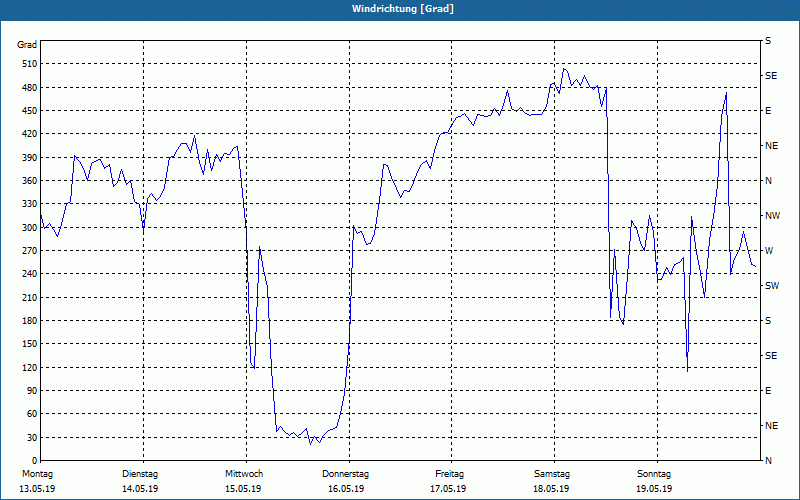Image resolution: width=800 pixels, height=500 pixels.
Task: Click the date 13.05.19
Action: (37, 489)
